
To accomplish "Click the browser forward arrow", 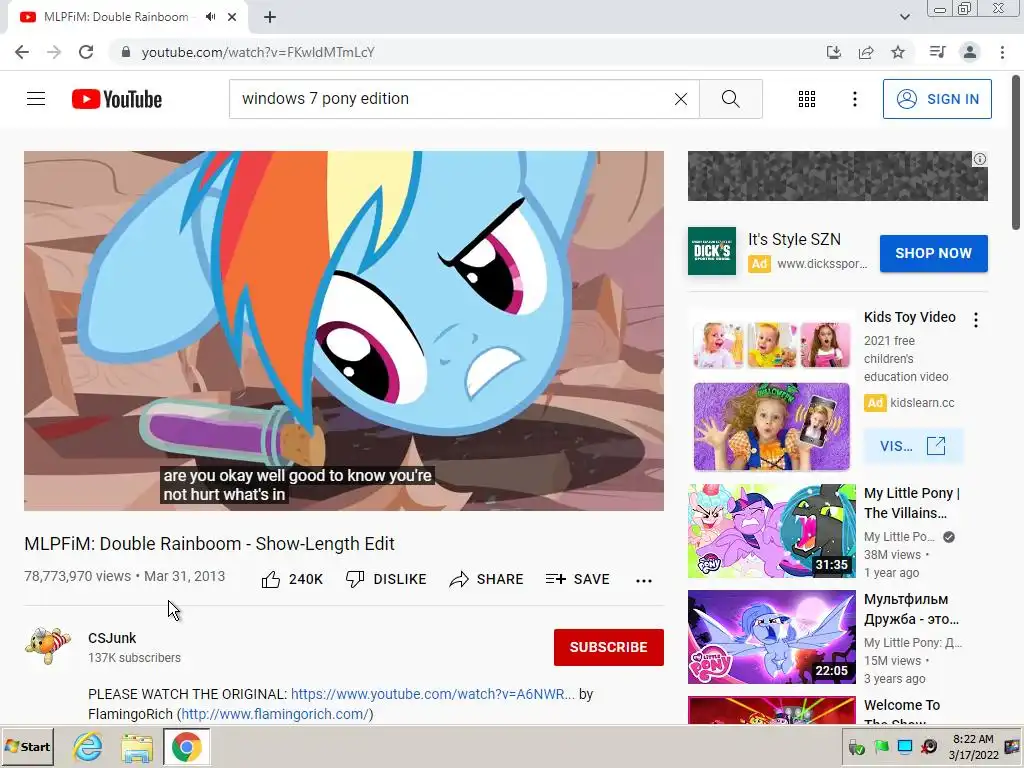I will (54, 52).
